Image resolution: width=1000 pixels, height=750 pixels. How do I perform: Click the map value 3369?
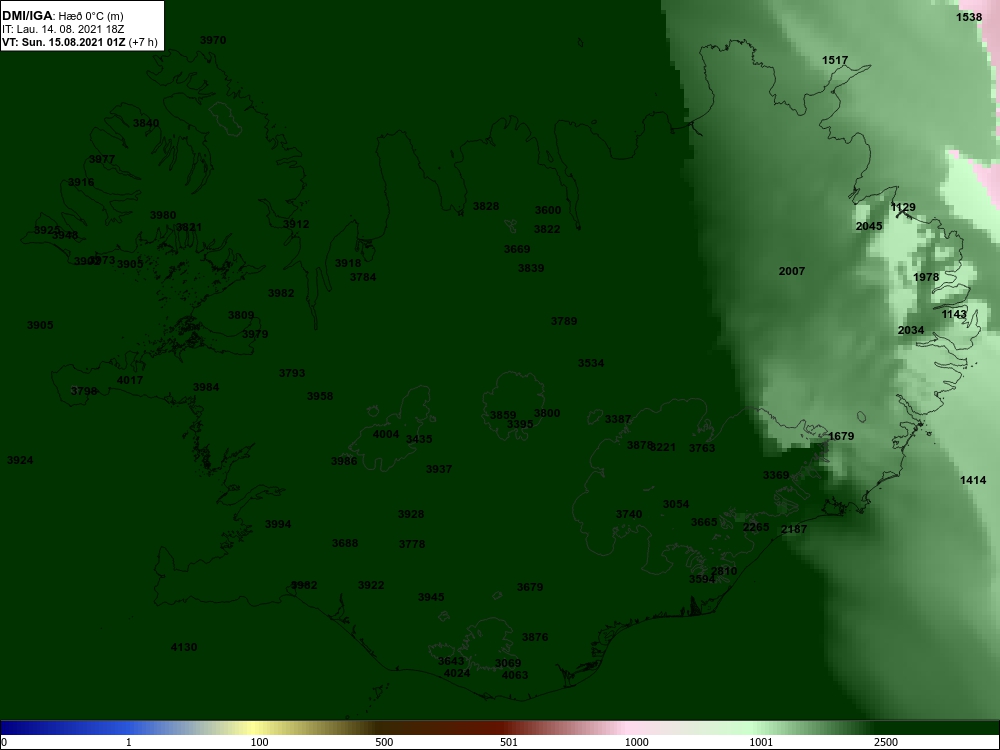click(776, 475)
